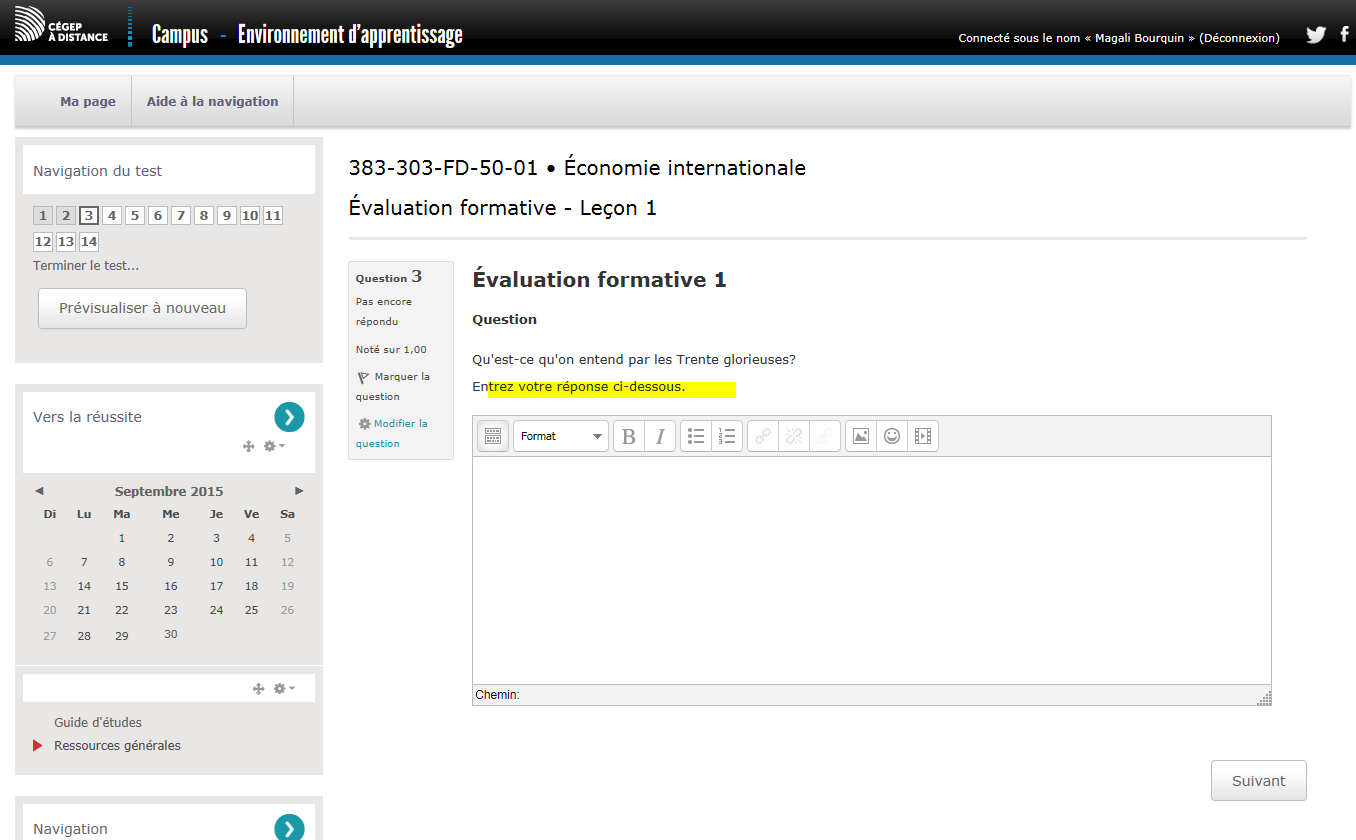Viewport: 1356px width, 840px height.
Task: Click the Suivant button
Action: pos(1258,781)
